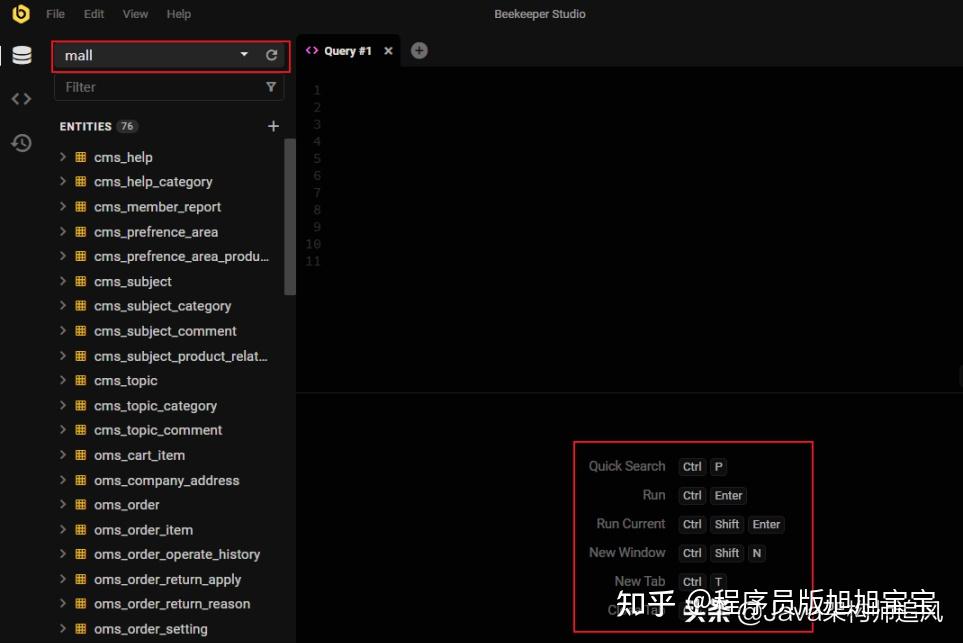The image size is (963, 643).
Task: Expand the cms_subject_comment table
Action: 63,330
